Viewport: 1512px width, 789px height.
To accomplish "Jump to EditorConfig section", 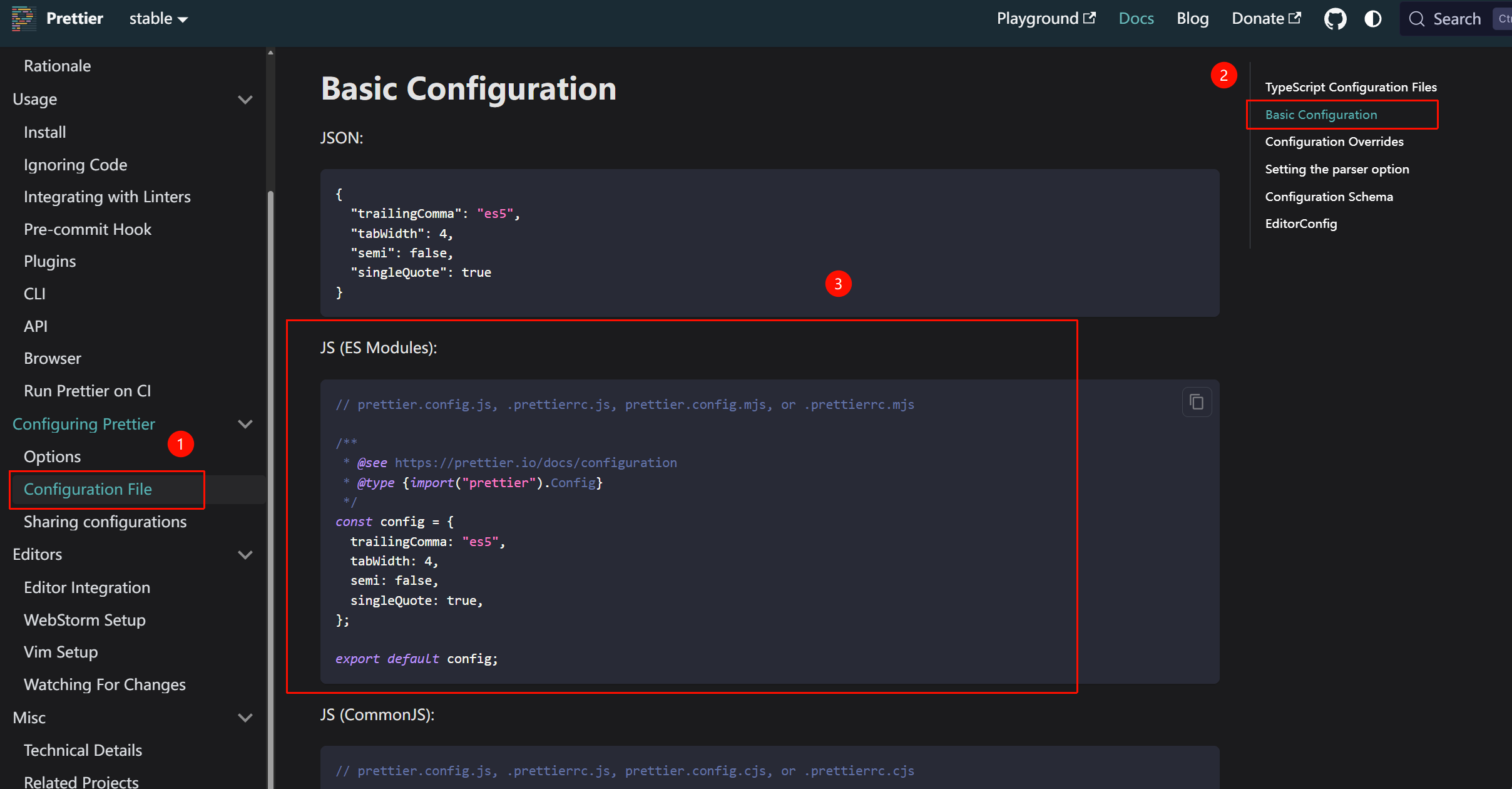I will click(1300, 224).
